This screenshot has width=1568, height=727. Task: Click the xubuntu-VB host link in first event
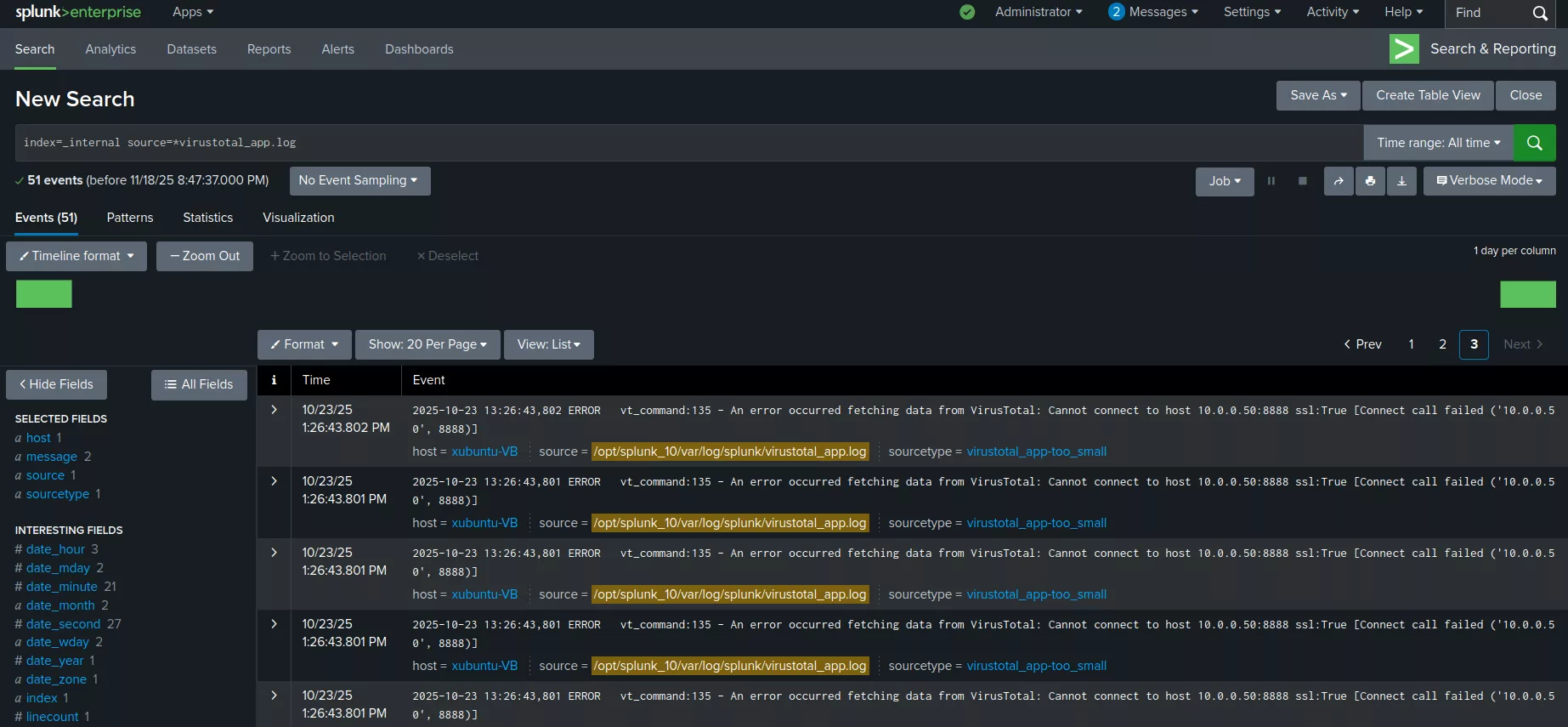click(x=484, y=452)
